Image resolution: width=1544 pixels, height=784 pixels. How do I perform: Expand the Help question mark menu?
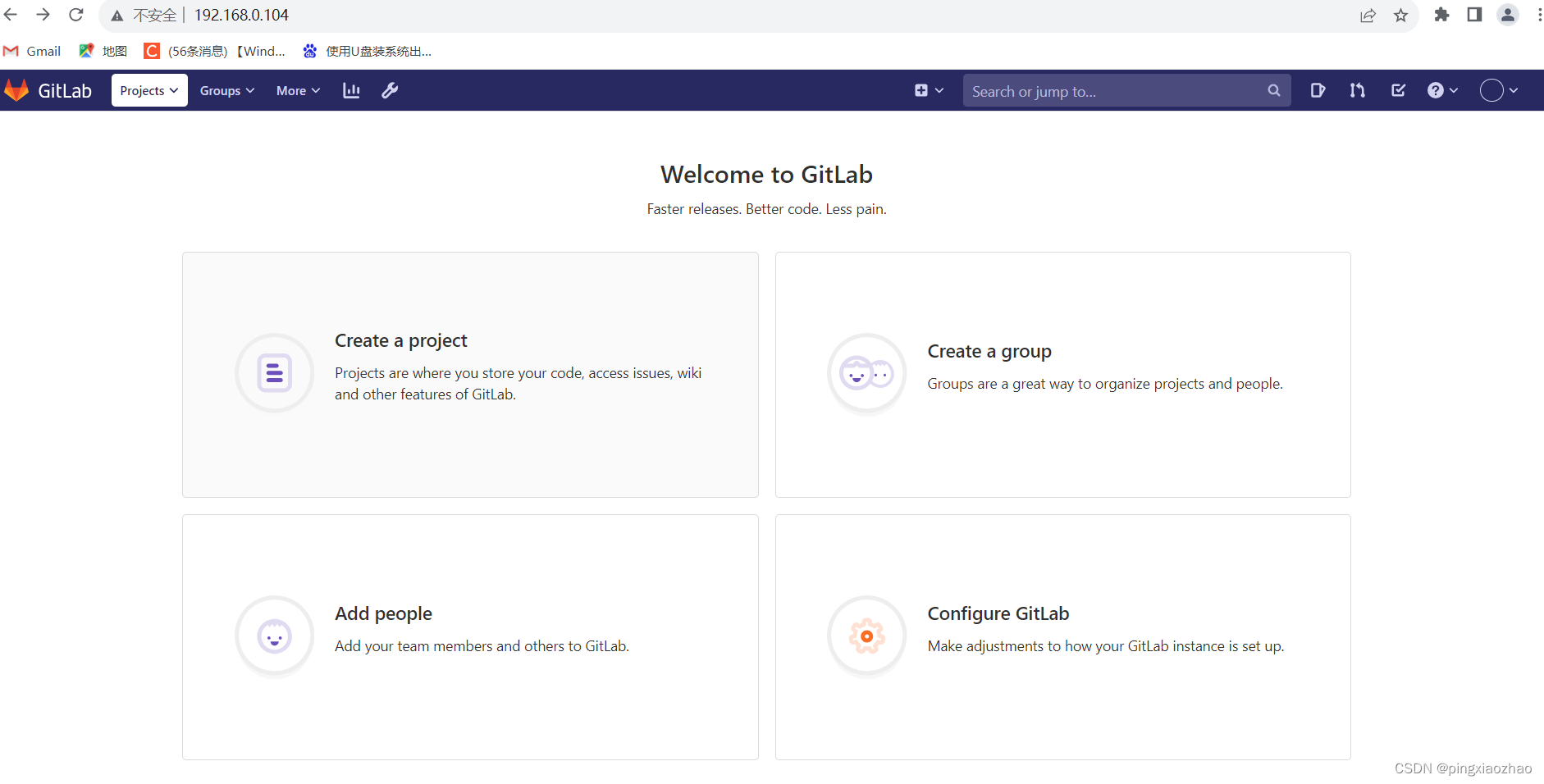coord(1443,90)
